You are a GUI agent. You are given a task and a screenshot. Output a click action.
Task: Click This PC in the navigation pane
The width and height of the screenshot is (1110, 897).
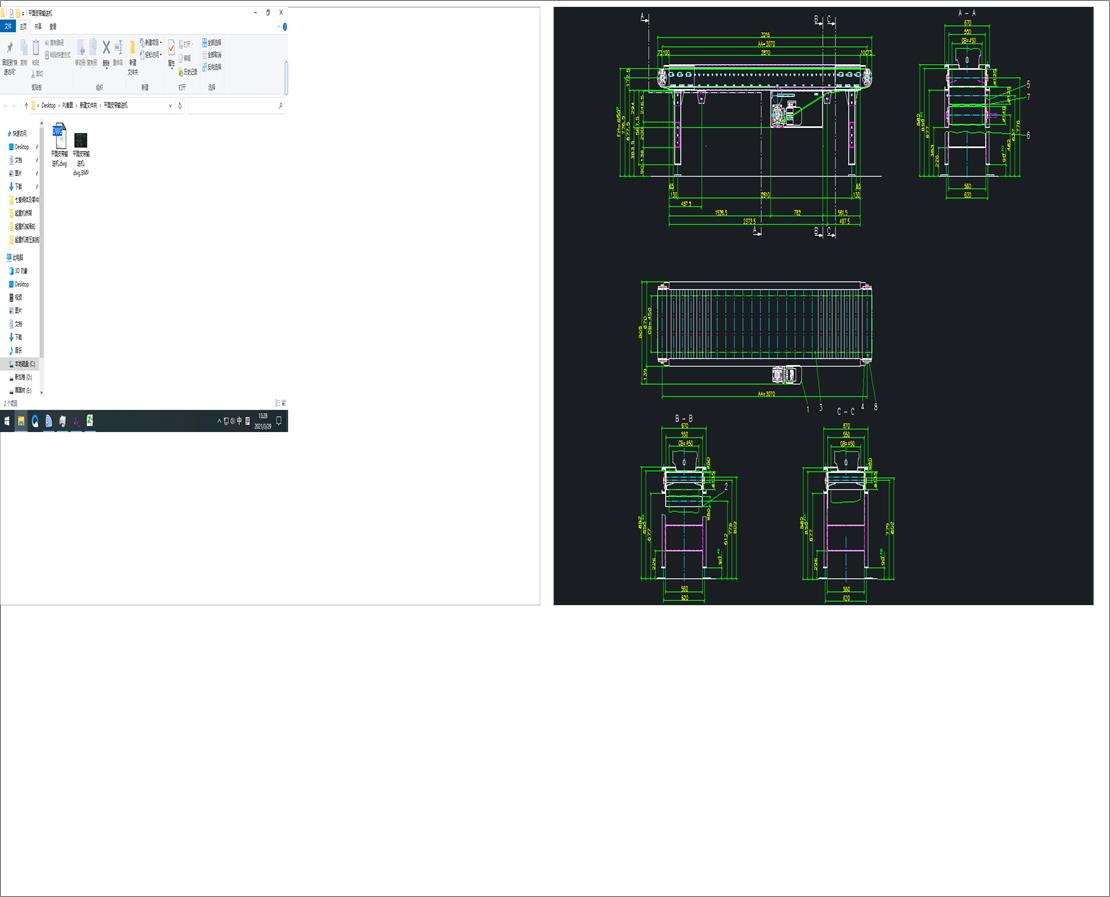click(15, 258)
